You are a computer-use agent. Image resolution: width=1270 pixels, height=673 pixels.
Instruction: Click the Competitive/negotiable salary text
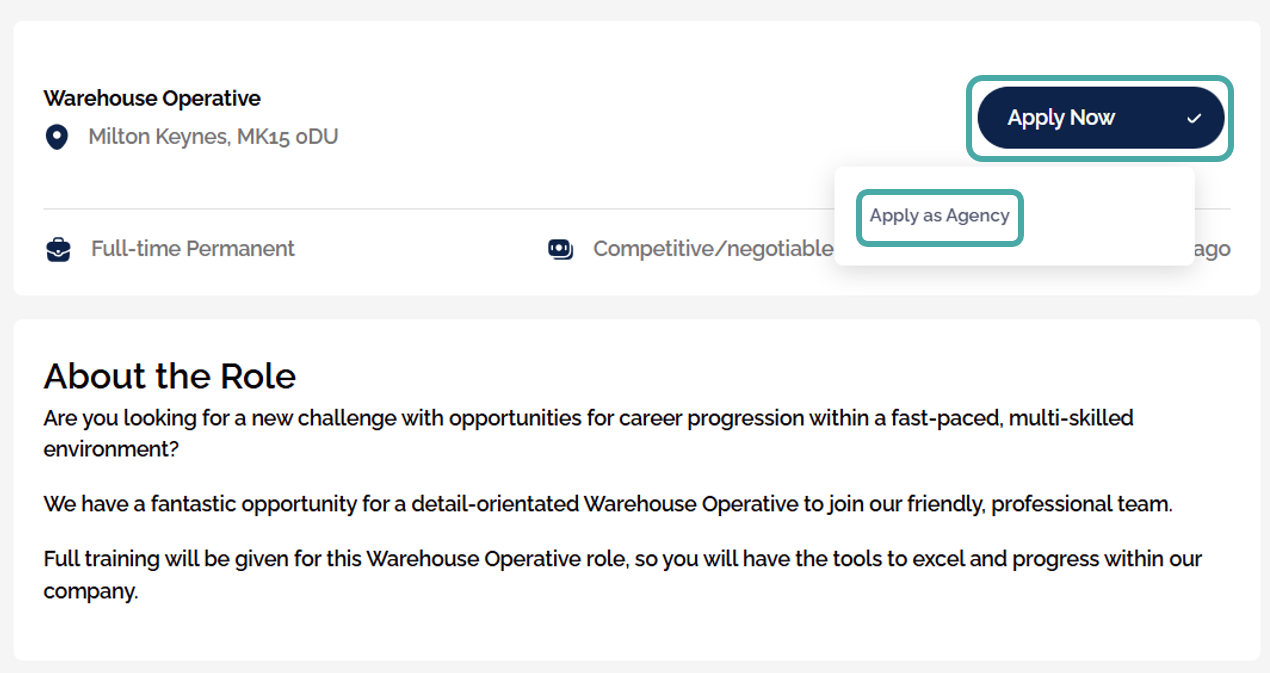click(712, 248)
